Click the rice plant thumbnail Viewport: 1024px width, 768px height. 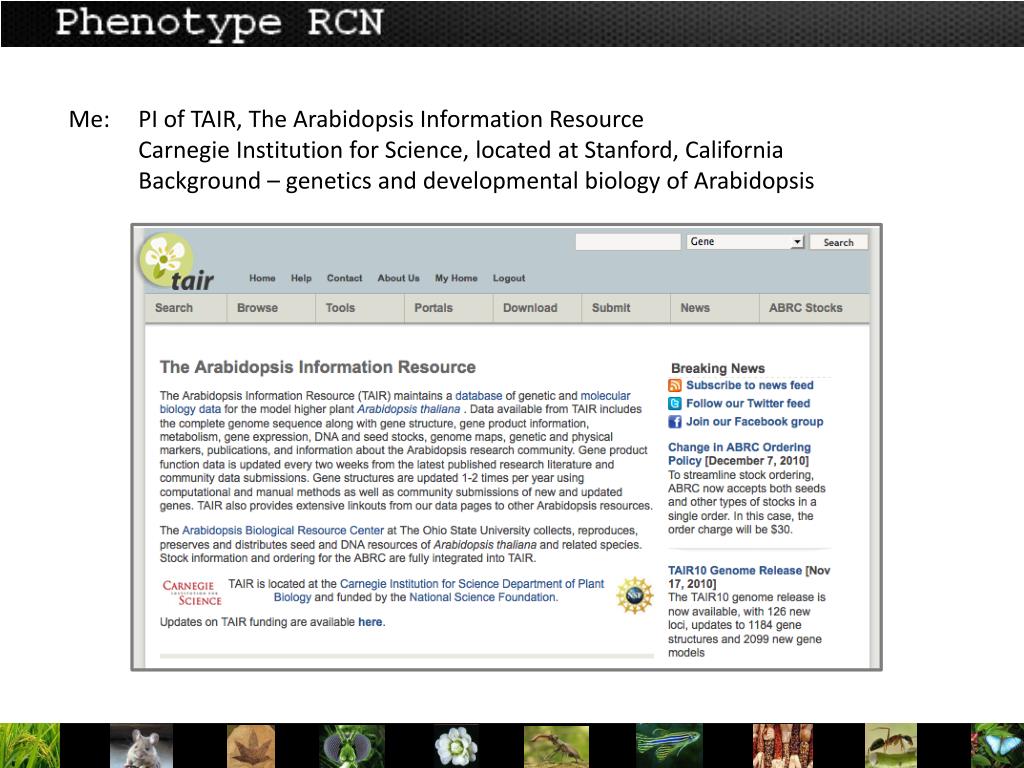[x=30, y=746]
